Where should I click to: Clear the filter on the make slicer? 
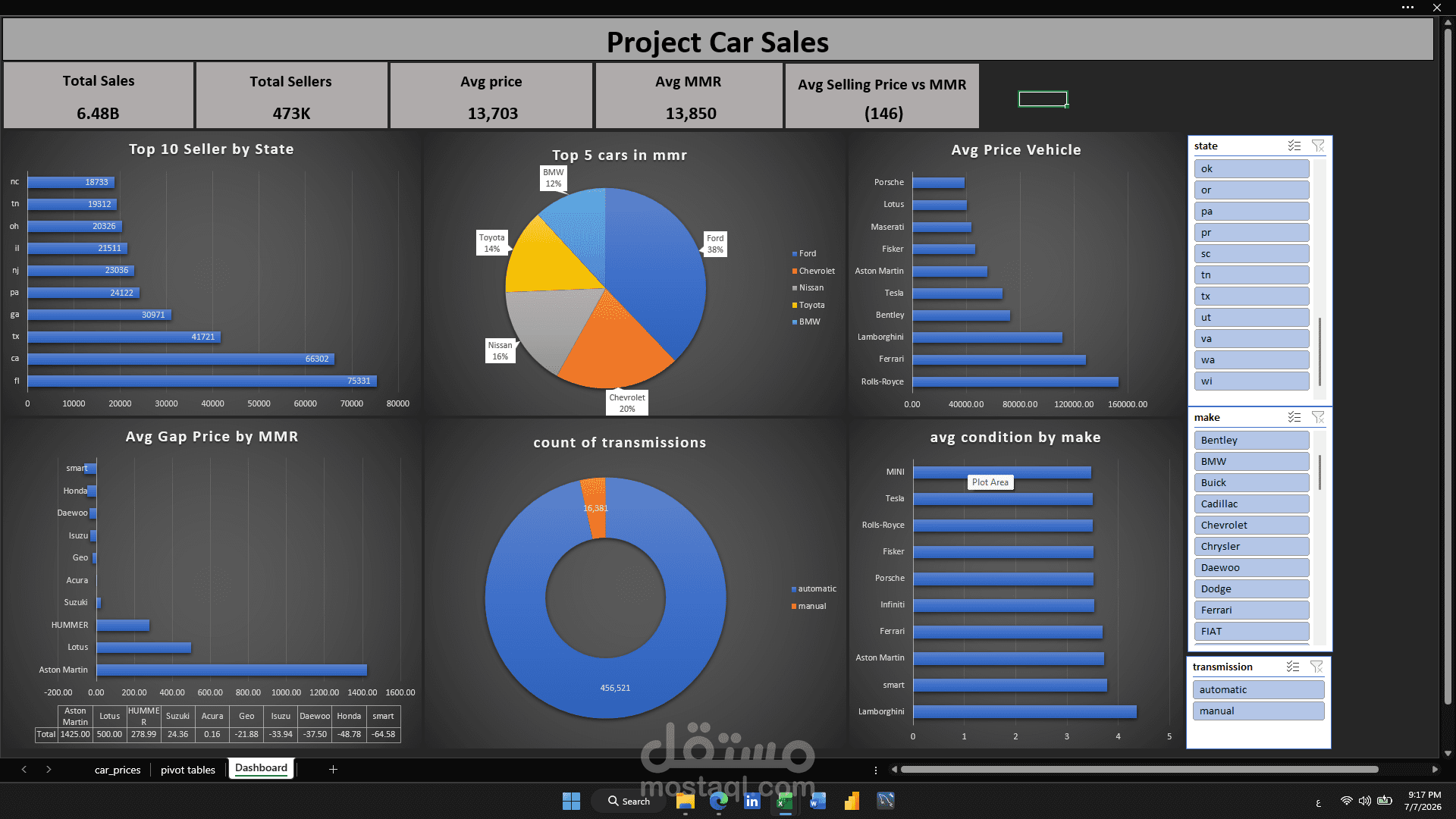(1318, 417)
